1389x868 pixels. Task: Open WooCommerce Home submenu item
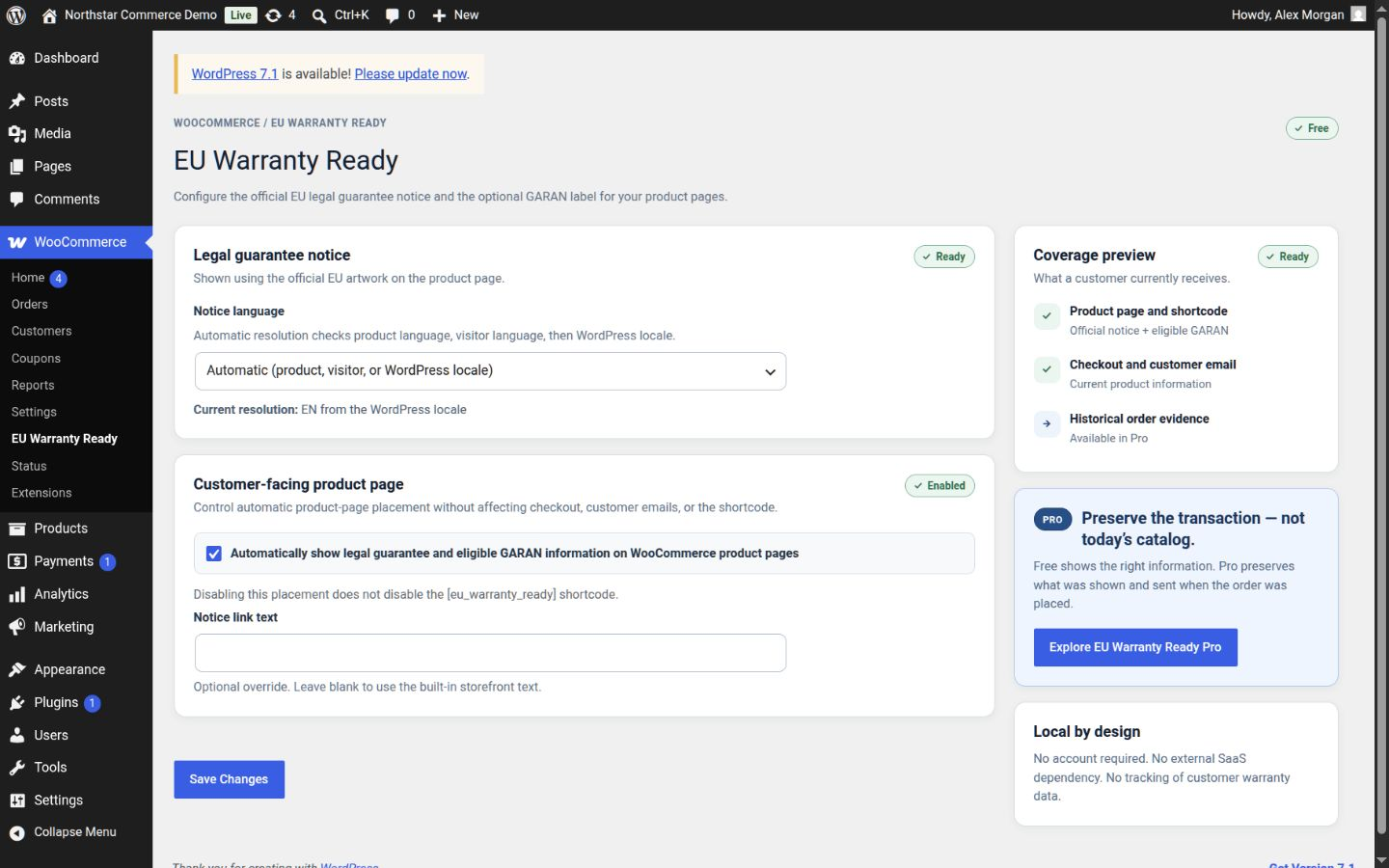pos(28,278)
